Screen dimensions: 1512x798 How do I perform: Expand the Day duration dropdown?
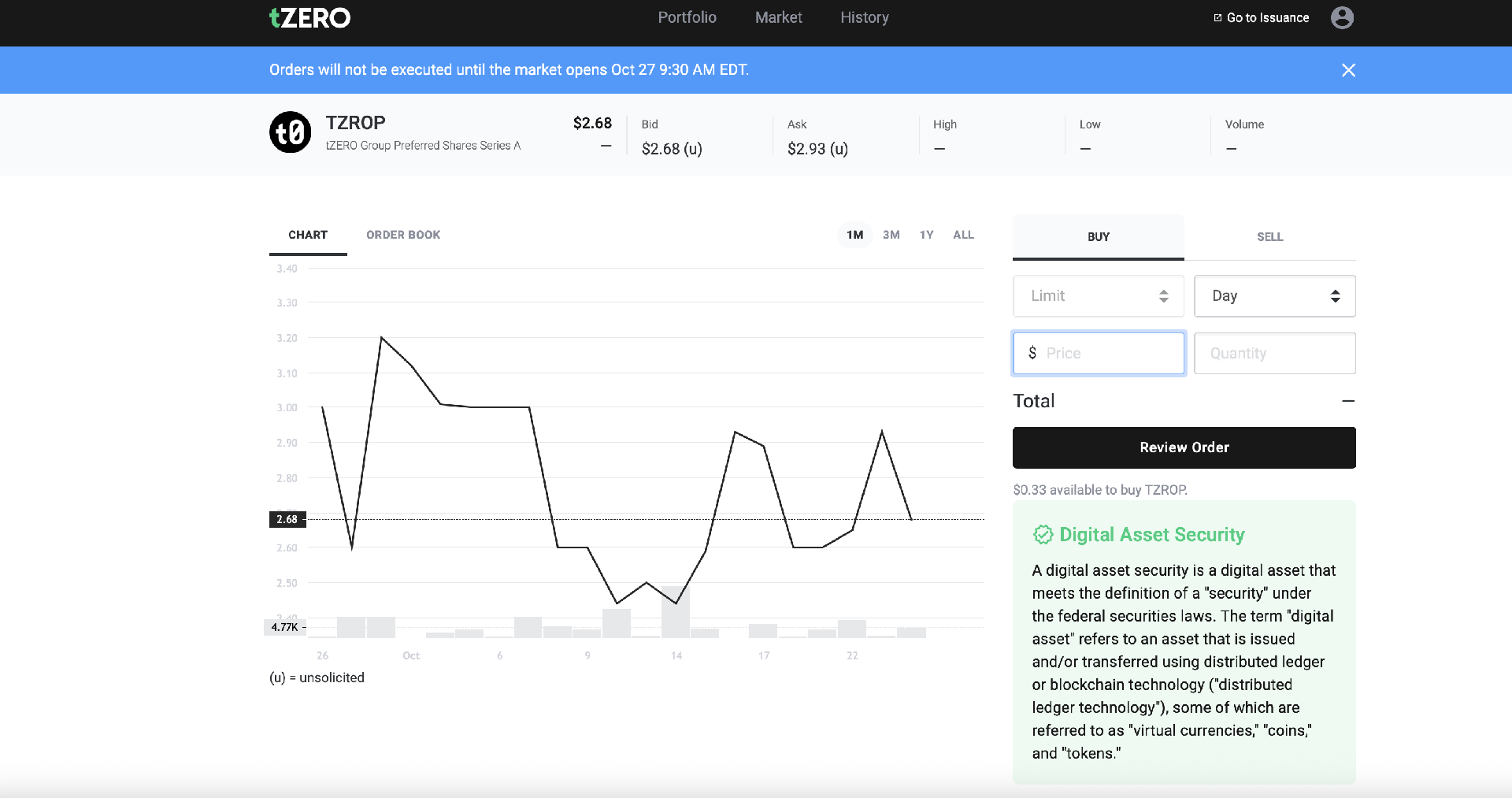(1274, 296)
